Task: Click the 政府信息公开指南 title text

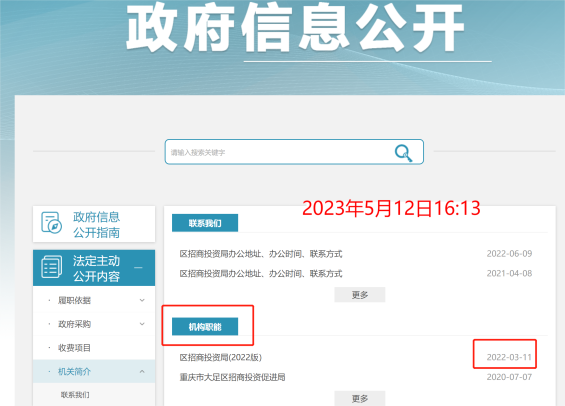Action: (96, 224)
